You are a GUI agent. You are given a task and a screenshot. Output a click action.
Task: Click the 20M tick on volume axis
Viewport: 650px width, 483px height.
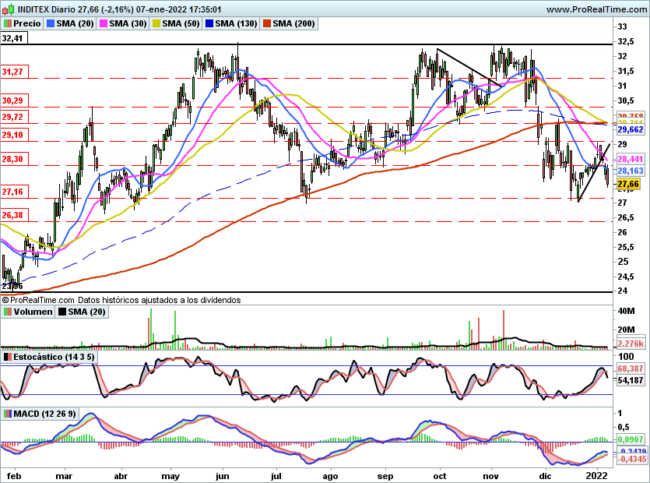click(626, 330)
